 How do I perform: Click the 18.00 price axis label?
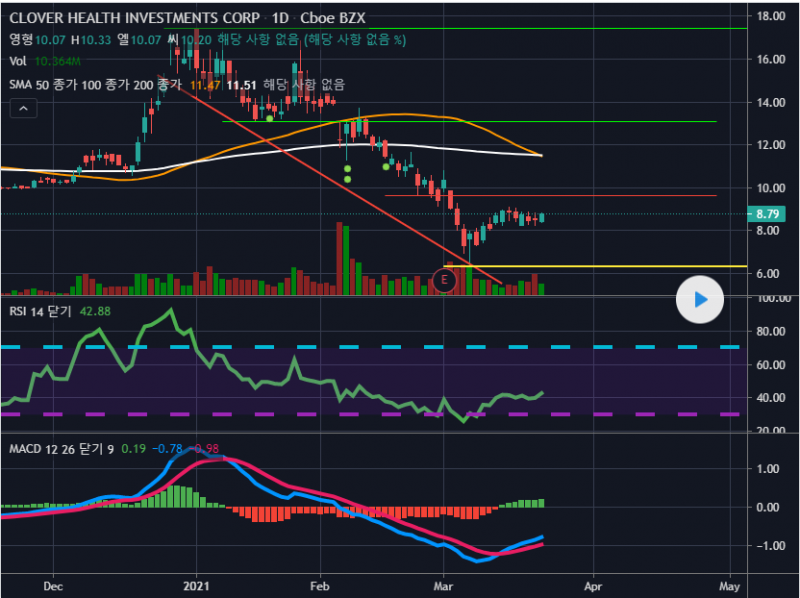770,16
